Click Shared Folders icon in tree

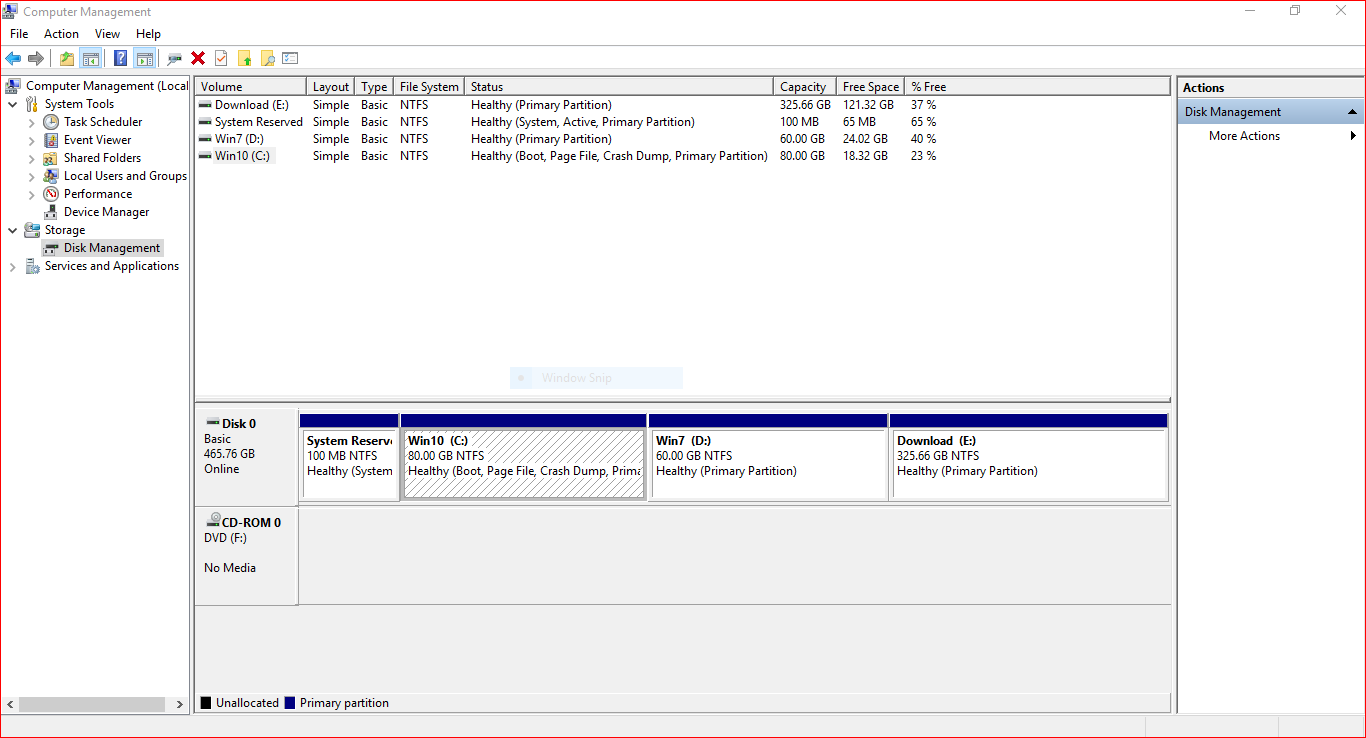[51, 158]
